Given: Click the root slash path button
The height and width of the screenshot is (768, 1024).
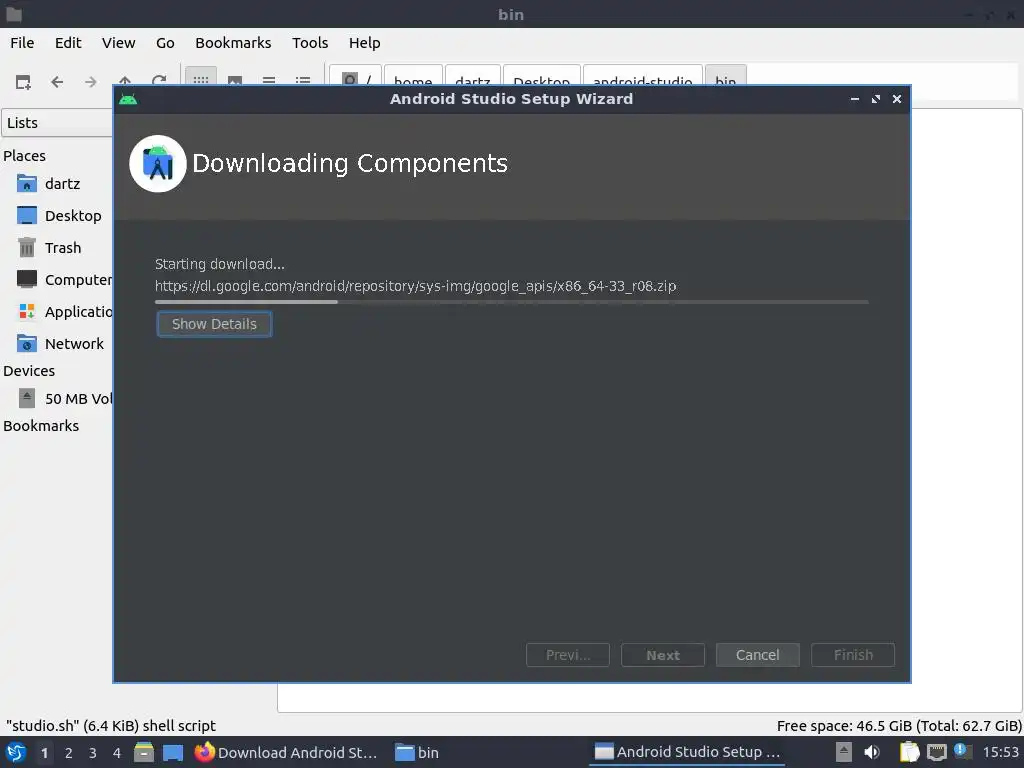Looking at the screenshot, I should [355, 76].
